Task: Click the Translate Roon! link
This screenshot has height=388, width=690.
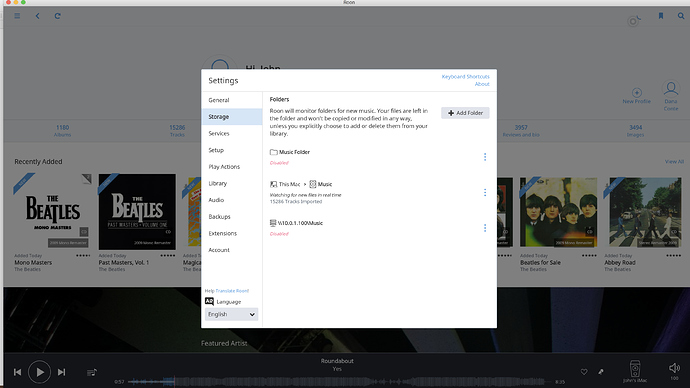Action: click(232, 291)
